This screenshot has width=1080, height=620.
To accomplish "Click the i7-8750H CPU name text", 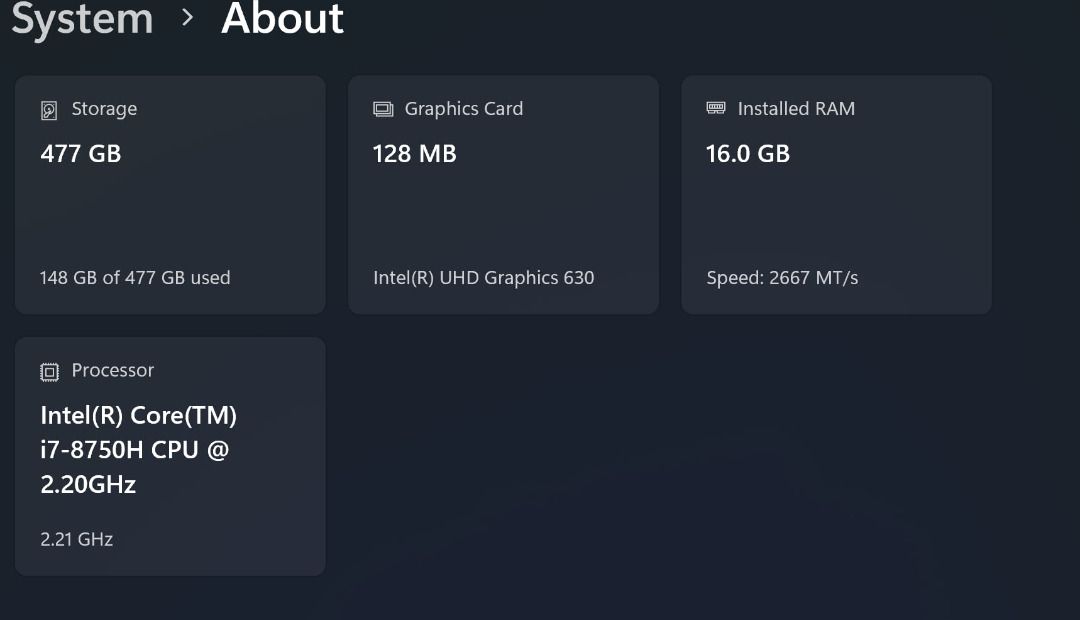I will click(x=138, y=450).
